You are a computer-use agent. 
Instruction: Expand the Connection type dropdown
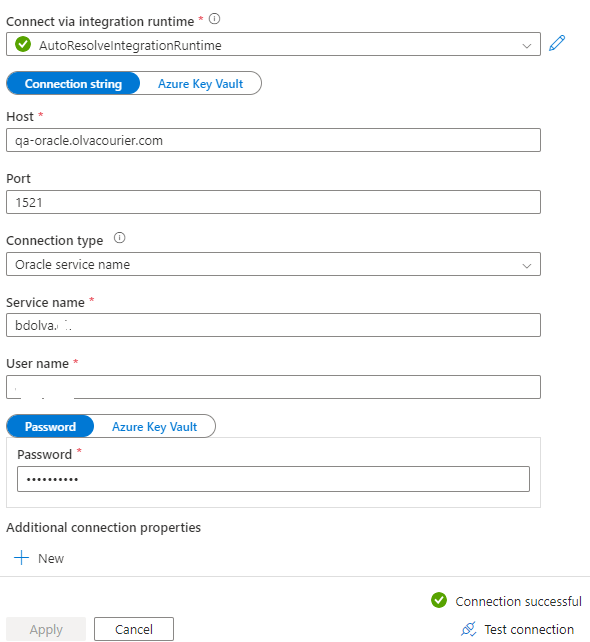click(x=273, y=264)
